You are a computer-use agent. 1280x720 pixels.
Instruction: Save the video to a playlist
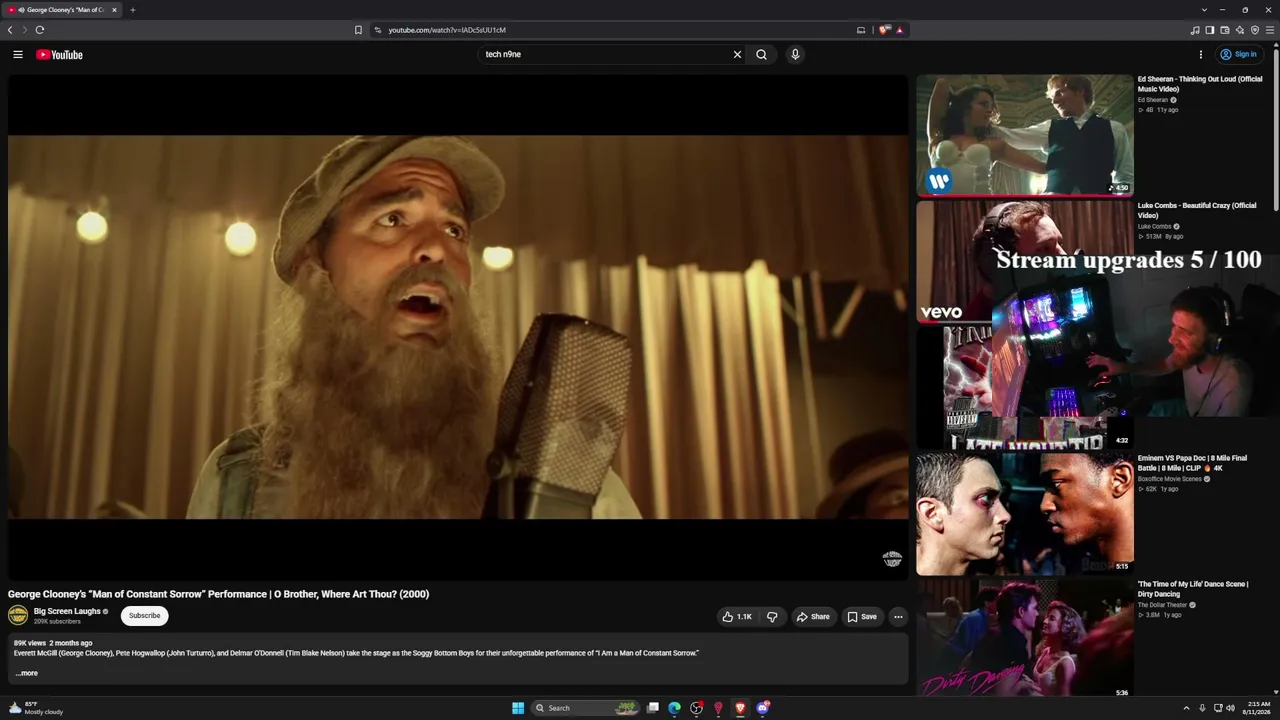pos(862,617)
